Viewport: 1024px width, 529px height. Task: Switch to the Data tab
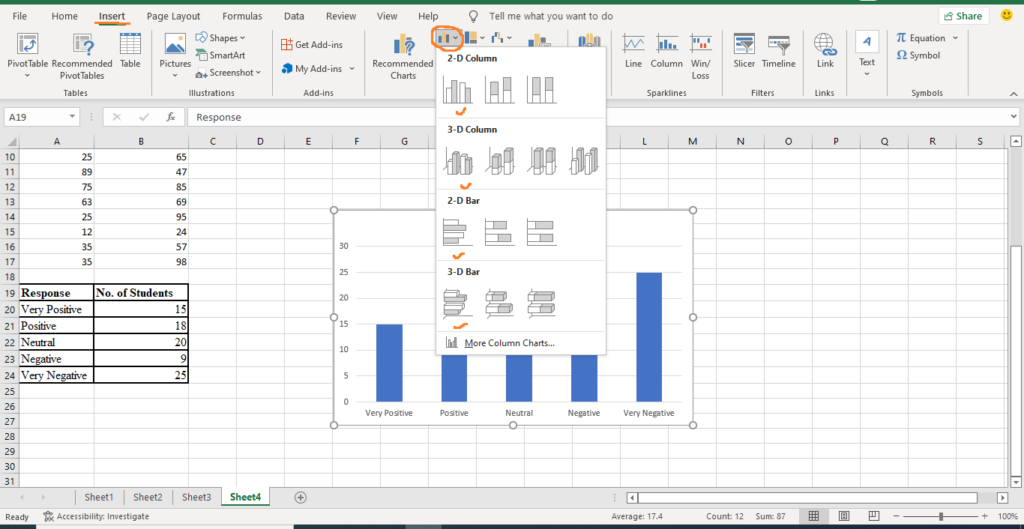pos(294,16)
